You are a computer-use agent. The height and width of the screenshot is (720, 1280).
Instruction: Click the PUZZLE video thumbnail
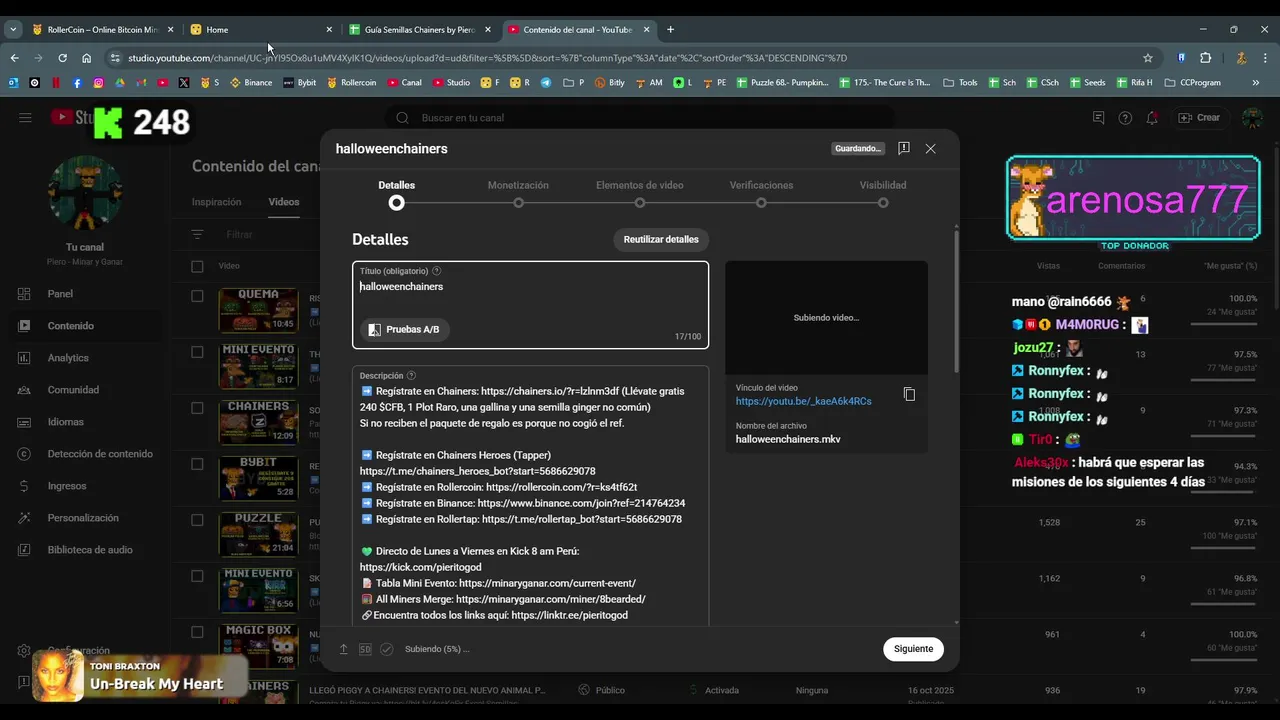point(258,534)
